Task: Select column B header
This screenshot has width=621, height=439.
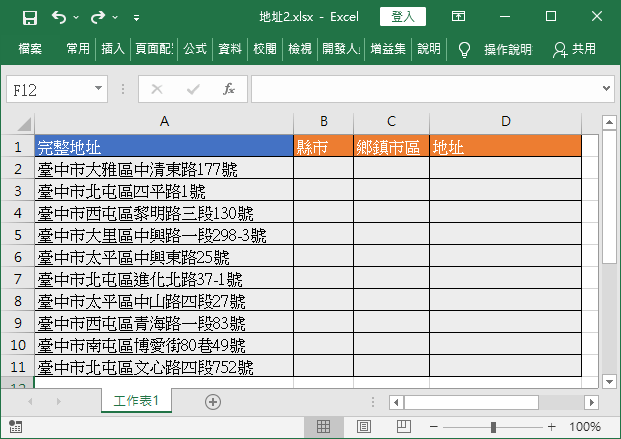Action: point(324,121)
